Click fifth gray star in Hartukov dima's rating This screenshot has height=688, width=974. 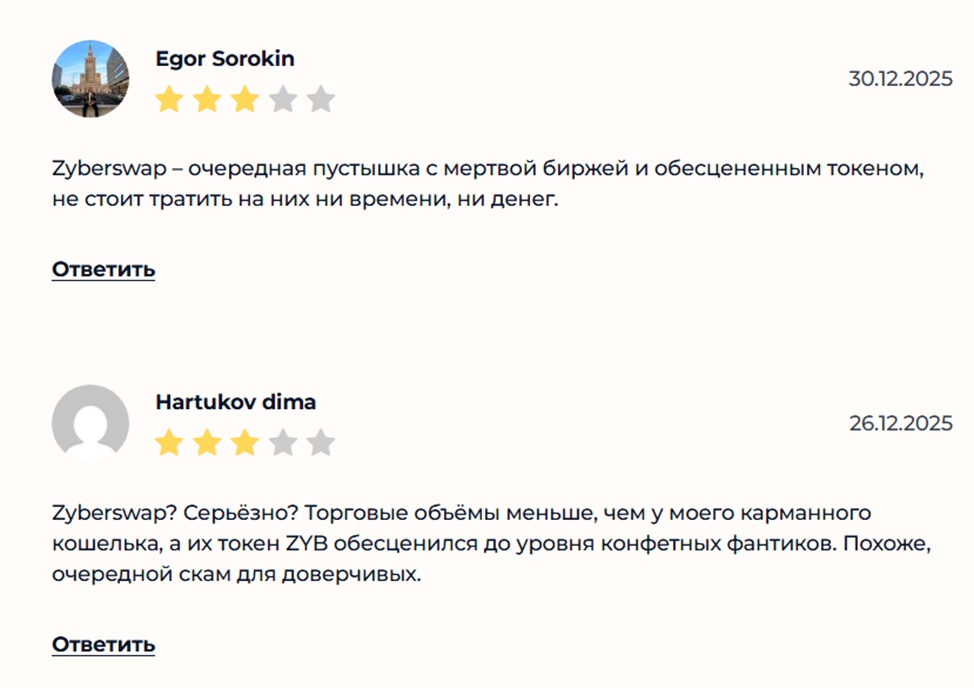pyautogui.click(x=321, y=443)
